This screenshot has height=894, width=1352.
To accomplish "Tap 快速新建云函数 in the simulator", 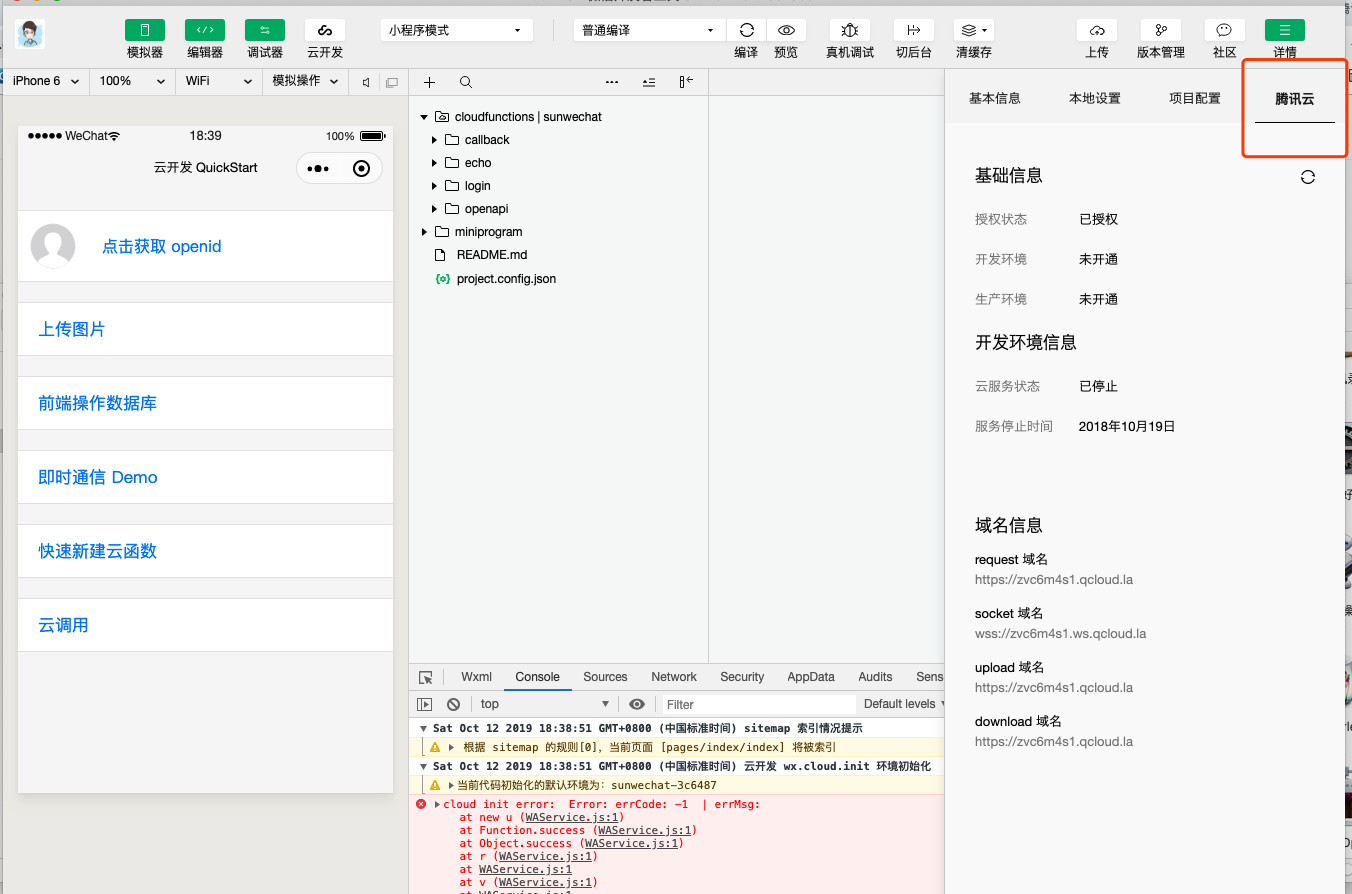I will tap(205, 551).
